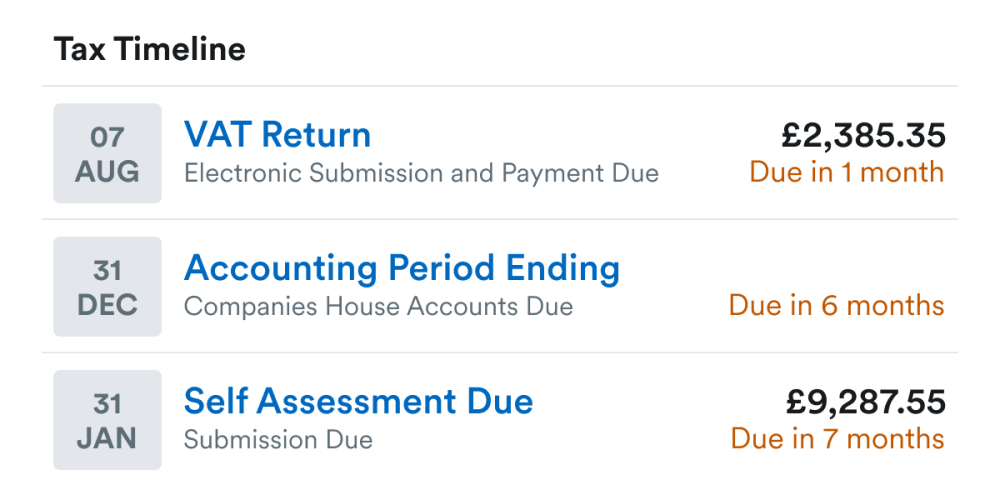This screenshot has width=1000, height=500.
Task: Open the Accounting Period Ending link
Action: 402,268
